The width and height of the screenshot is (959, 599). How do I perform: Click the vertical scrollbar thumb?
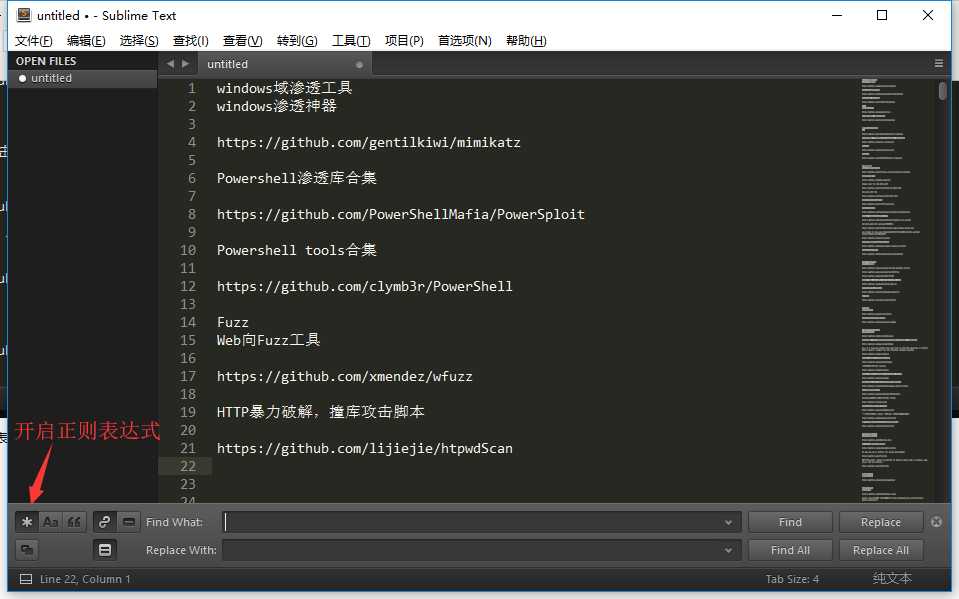click(942, 91)
